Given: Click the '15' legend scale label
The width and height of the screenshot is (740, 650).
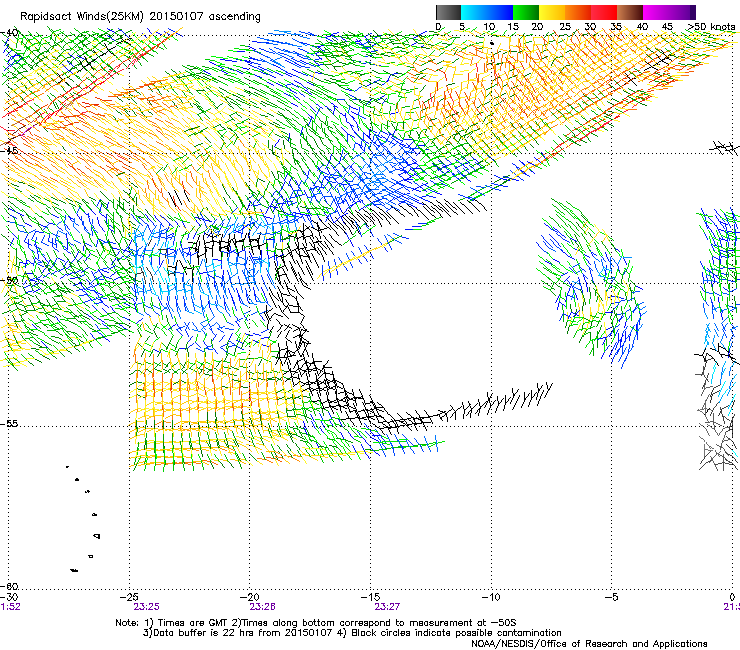Looking at the screenshot, I should 513,27.
